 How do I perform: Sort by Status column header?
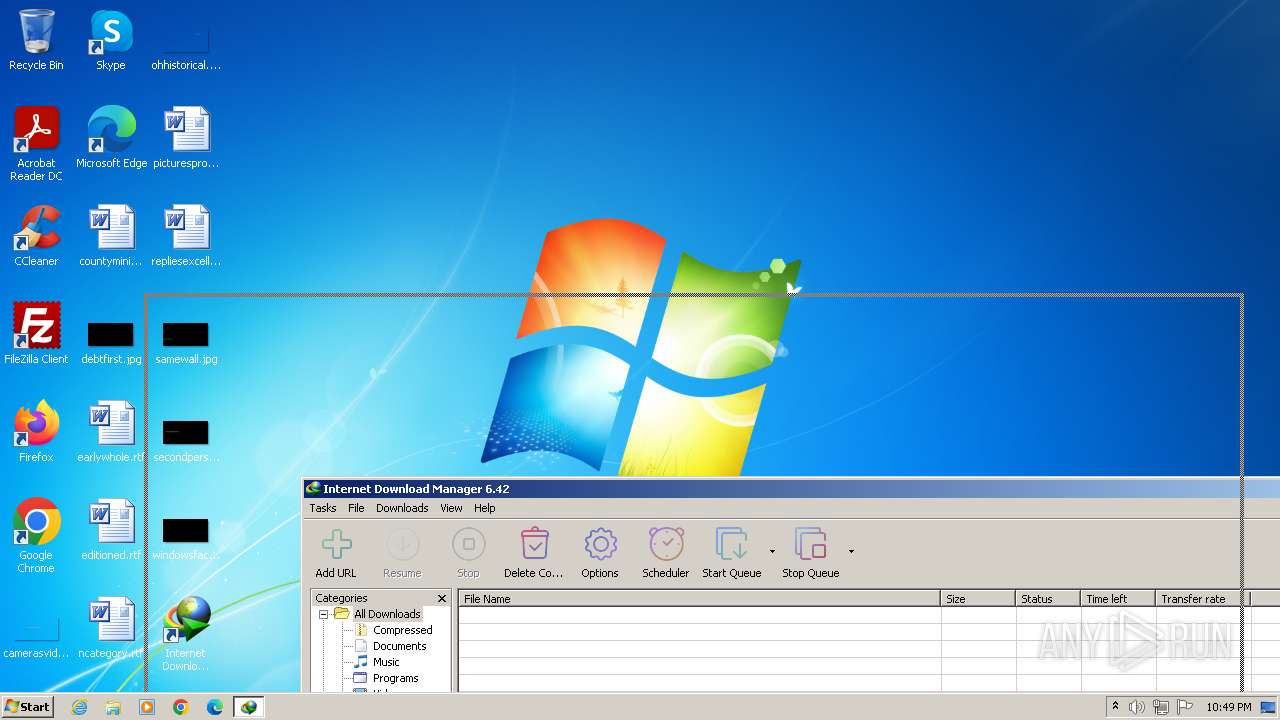(x=1048, y=599)
